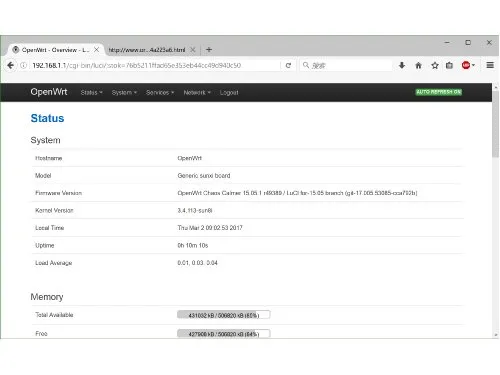
Task: Click the Logout link
Action: pyautogui.click(x=229, y=92)
